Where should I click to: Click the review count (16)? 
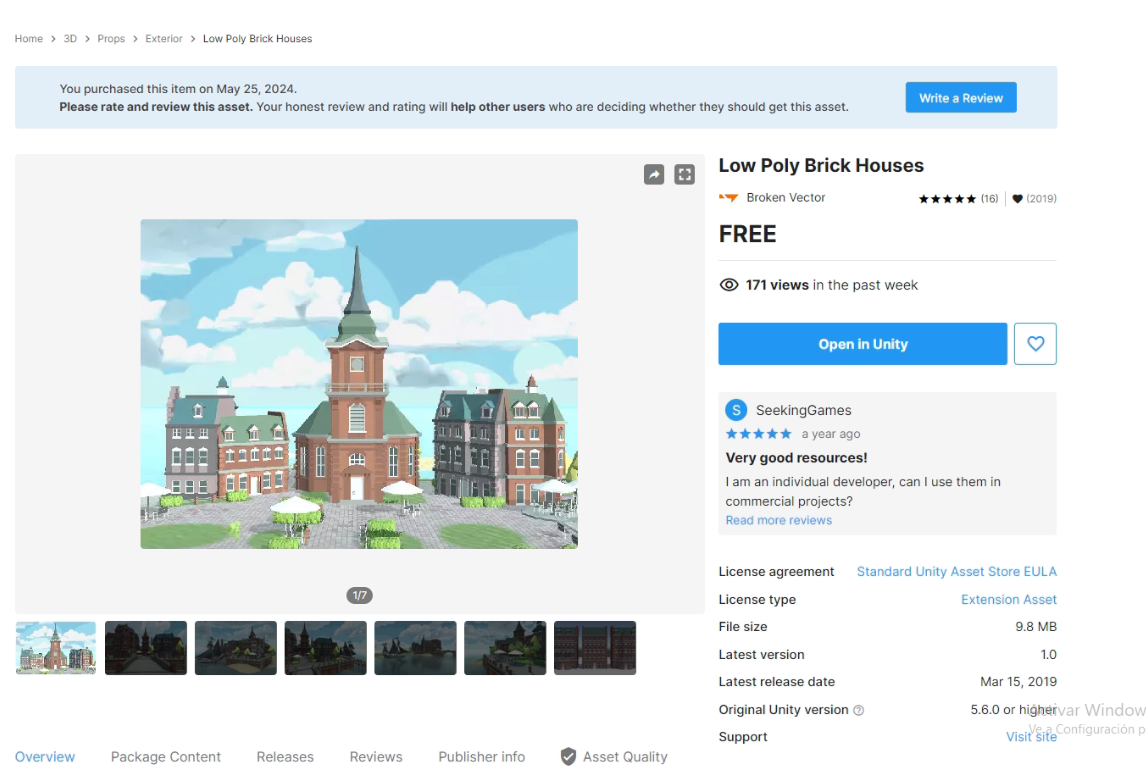[989, 199]
